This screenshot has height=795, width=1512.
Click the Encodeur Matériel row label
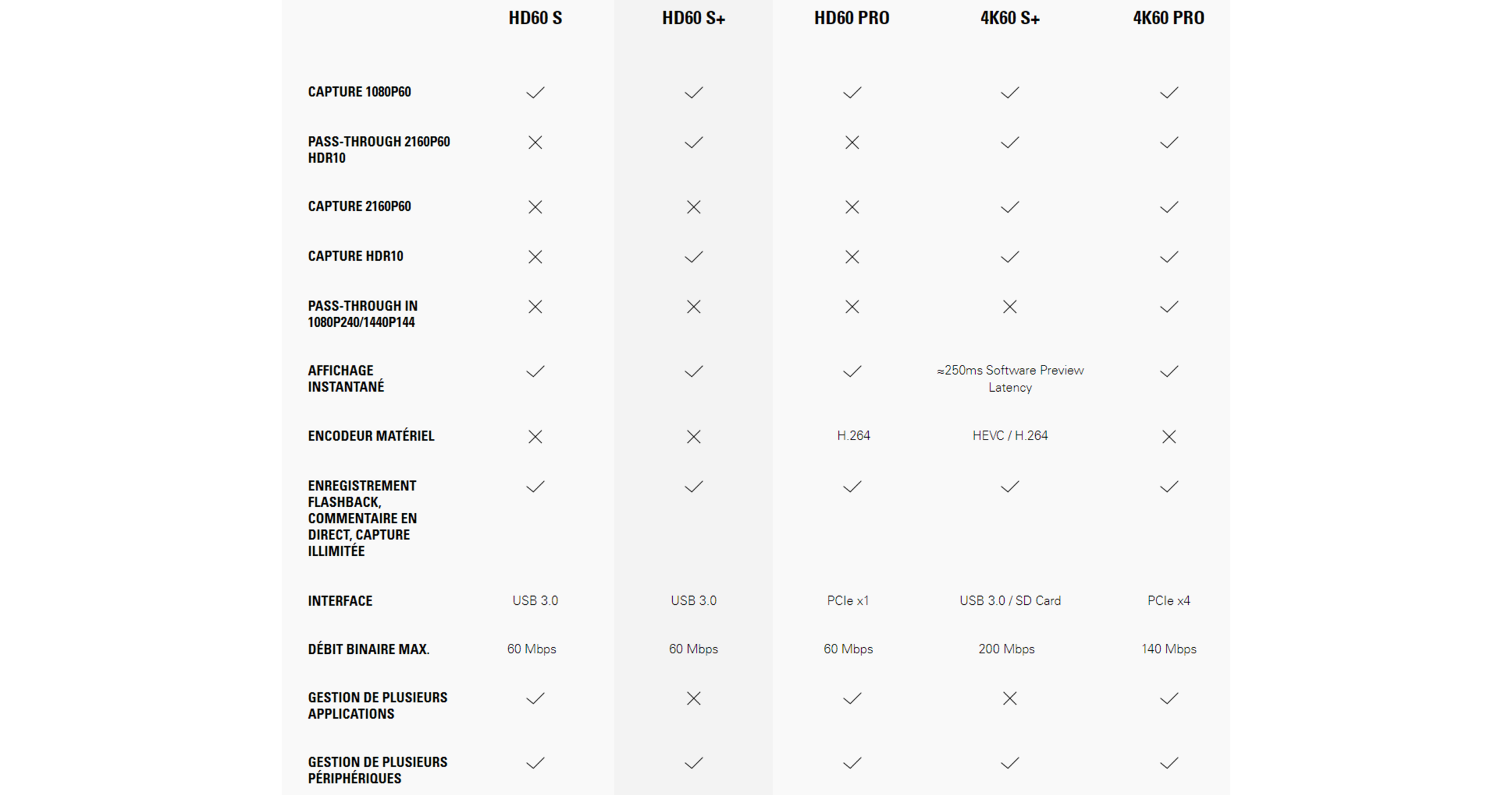(371, 436)
